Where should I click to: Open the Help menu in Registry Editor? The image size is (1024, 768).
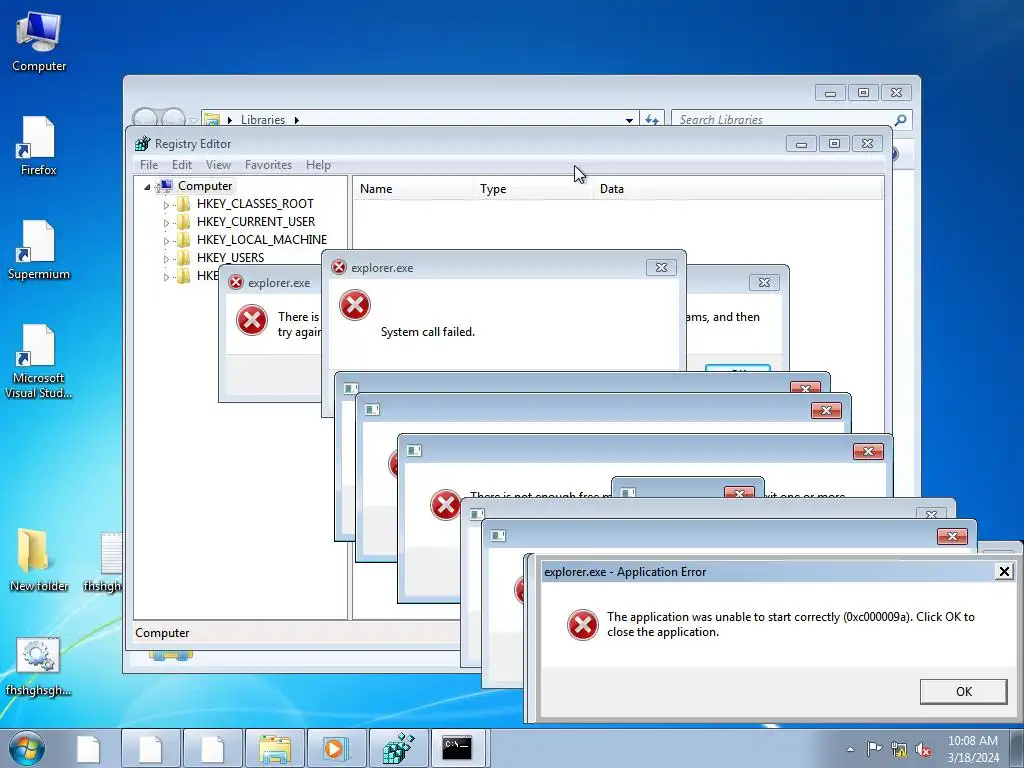pyautogui.click(x=318, y=165)
